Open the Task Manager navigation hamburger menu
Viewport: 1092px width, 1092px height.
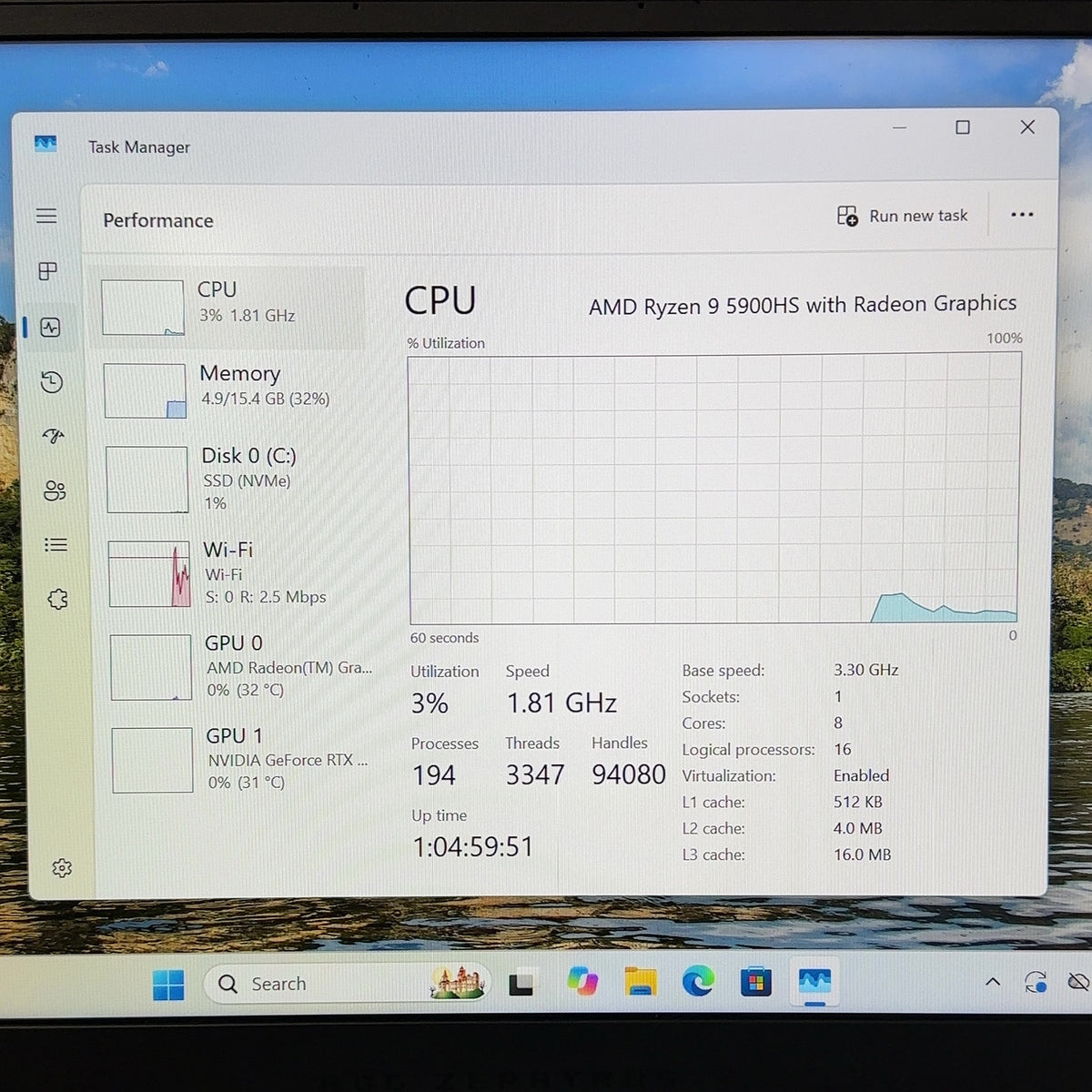click(x=46, y=216)
